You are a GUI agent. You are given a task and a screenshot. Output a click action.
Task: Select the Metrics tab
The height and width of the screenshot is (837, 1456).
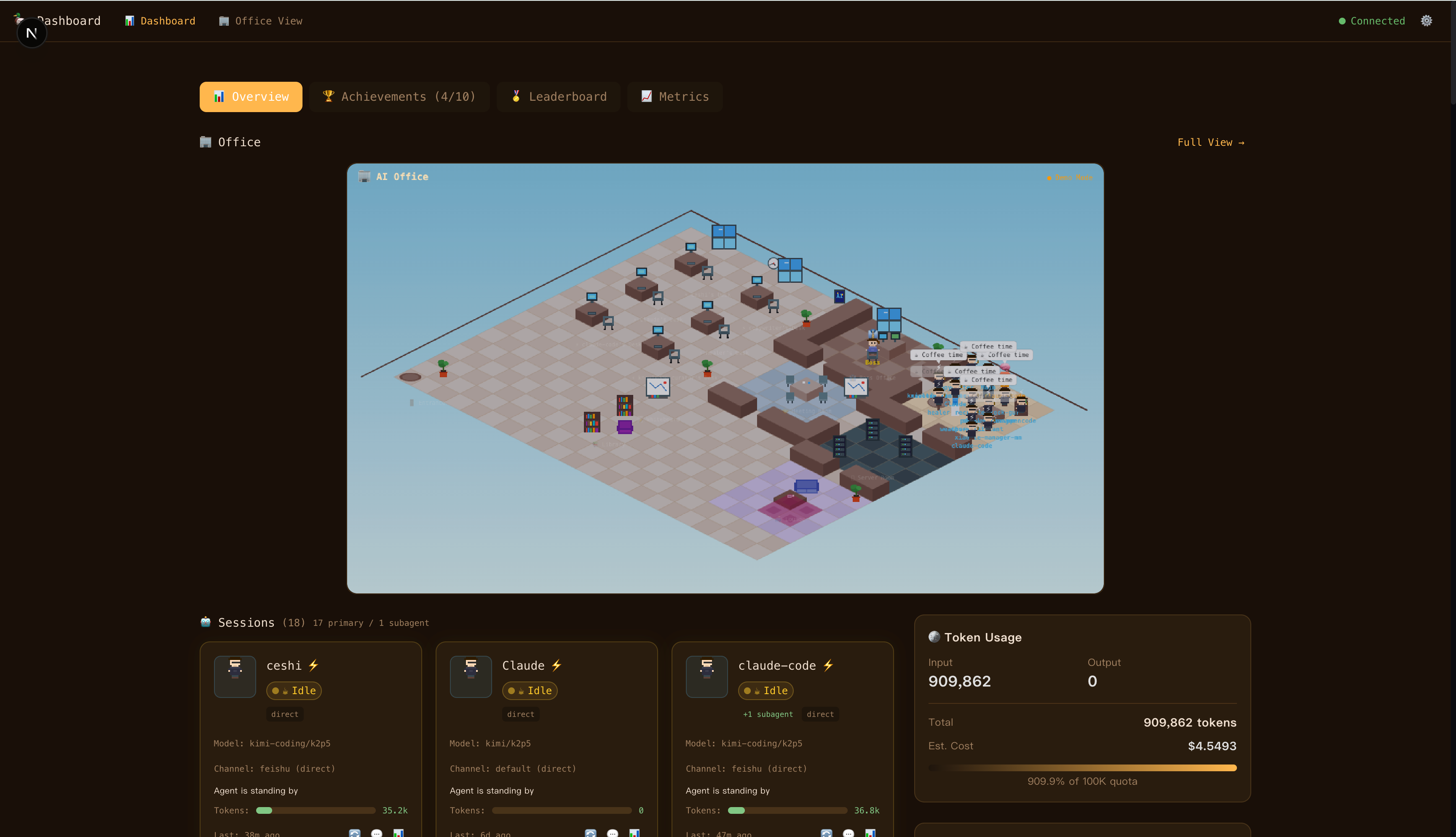674,97
